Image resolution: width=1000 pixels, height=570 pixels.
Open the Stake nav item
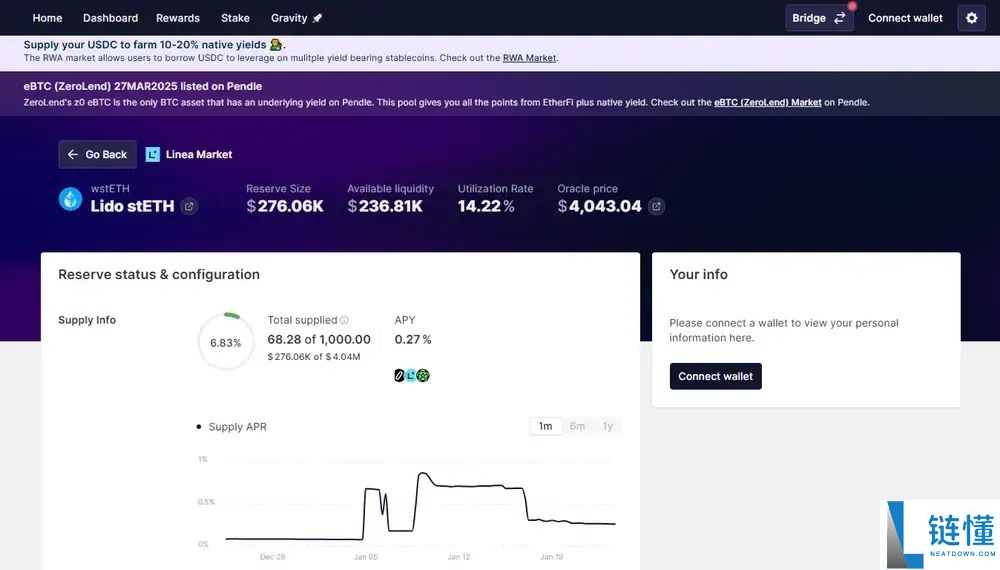click(x=235, y=18)
